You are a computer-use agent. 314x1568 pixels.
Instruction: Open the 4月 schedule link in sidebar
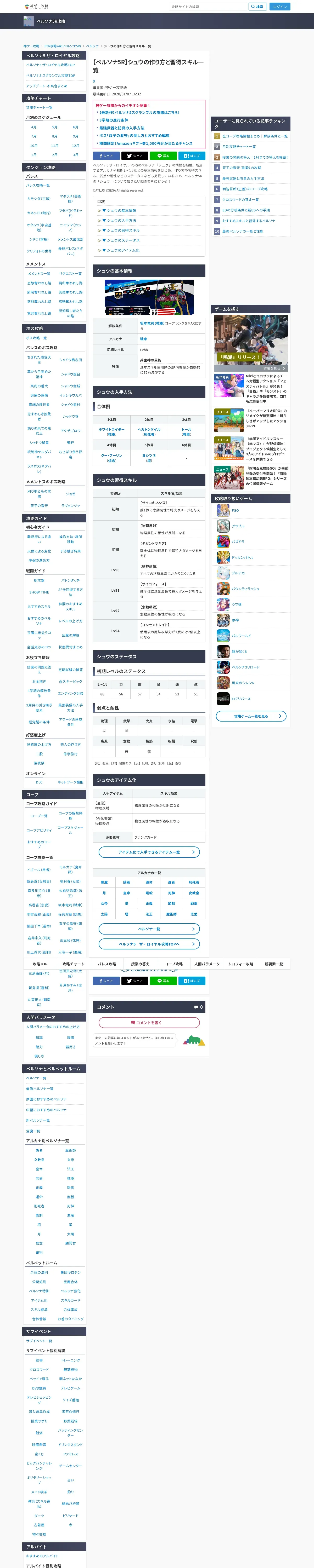coord(33,127)
